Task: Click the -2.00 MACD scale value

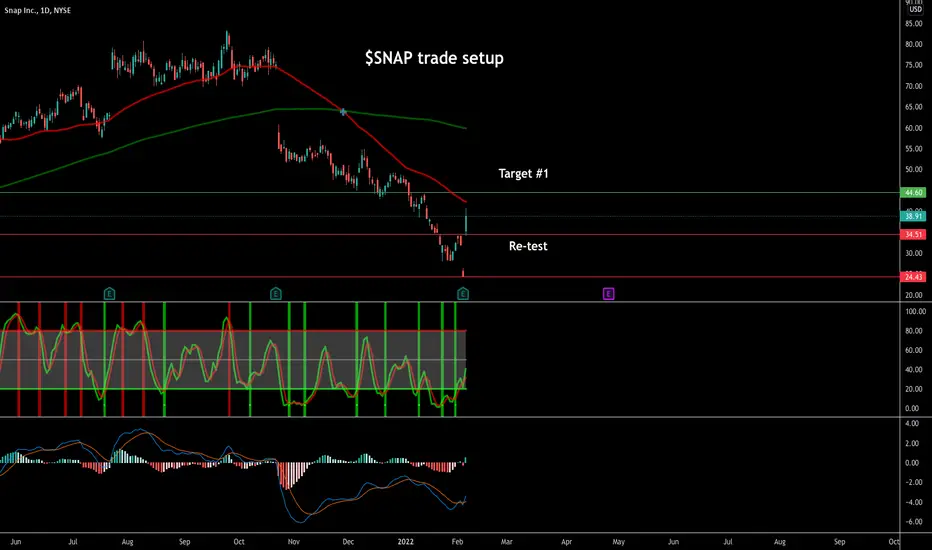Action: [x=912, y=483]
